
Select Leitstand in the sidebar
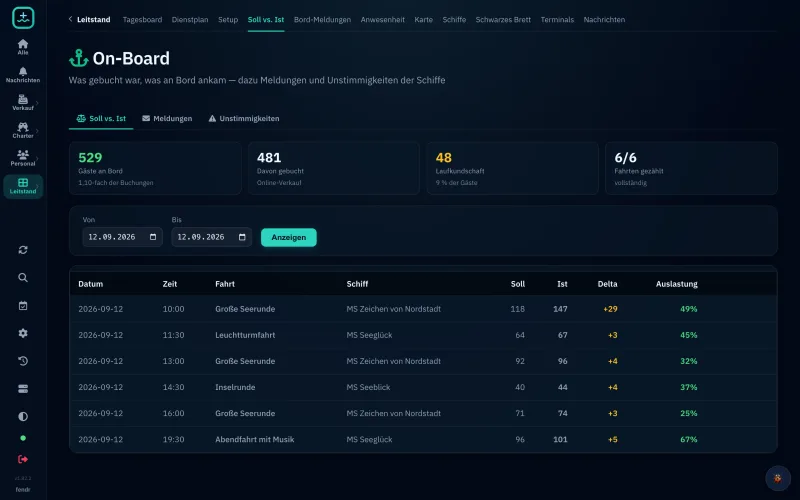pyautogui.click(x=23, y=186)
